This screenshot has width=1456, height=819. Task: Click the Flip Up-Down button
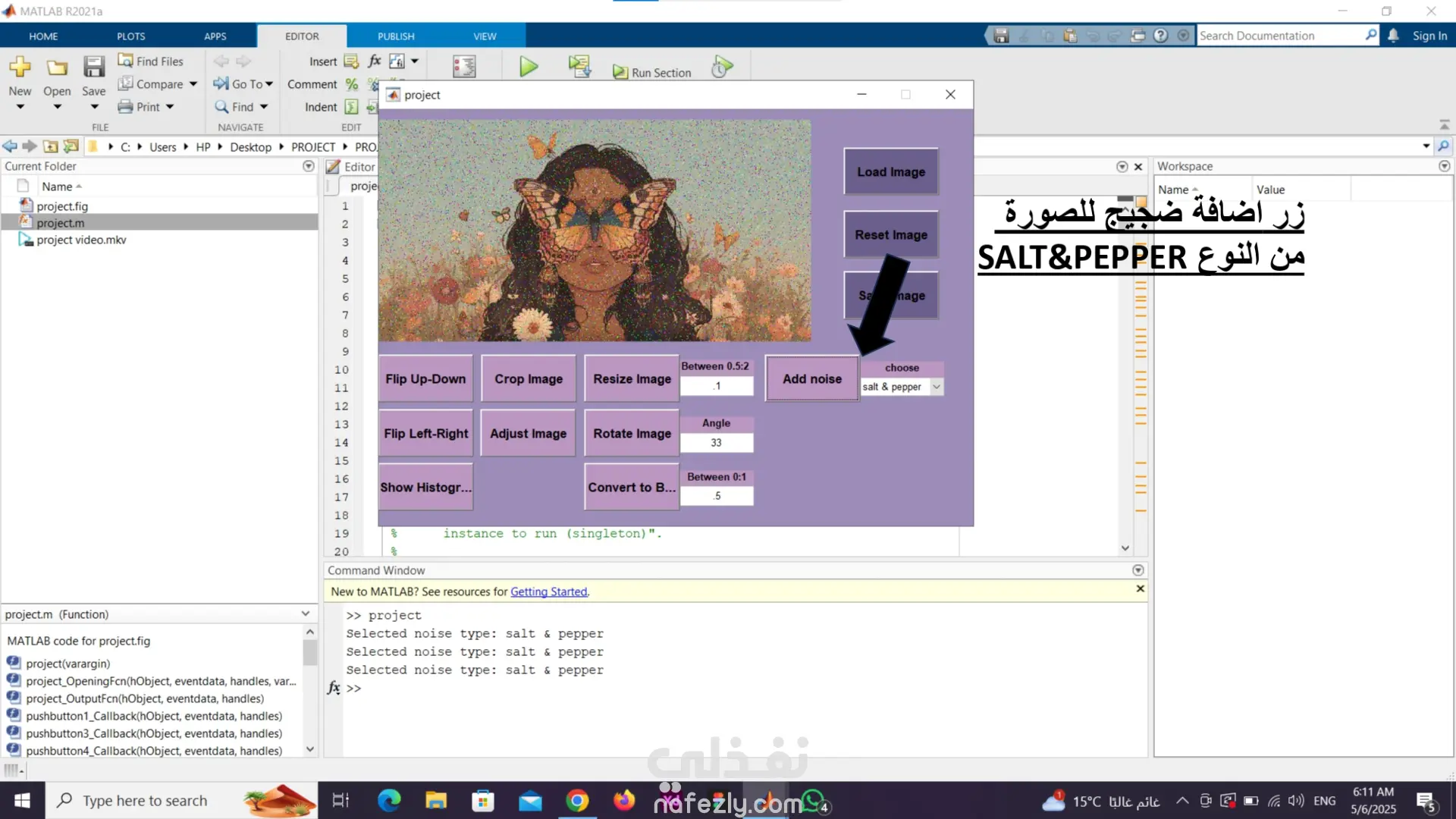[425, 379]
